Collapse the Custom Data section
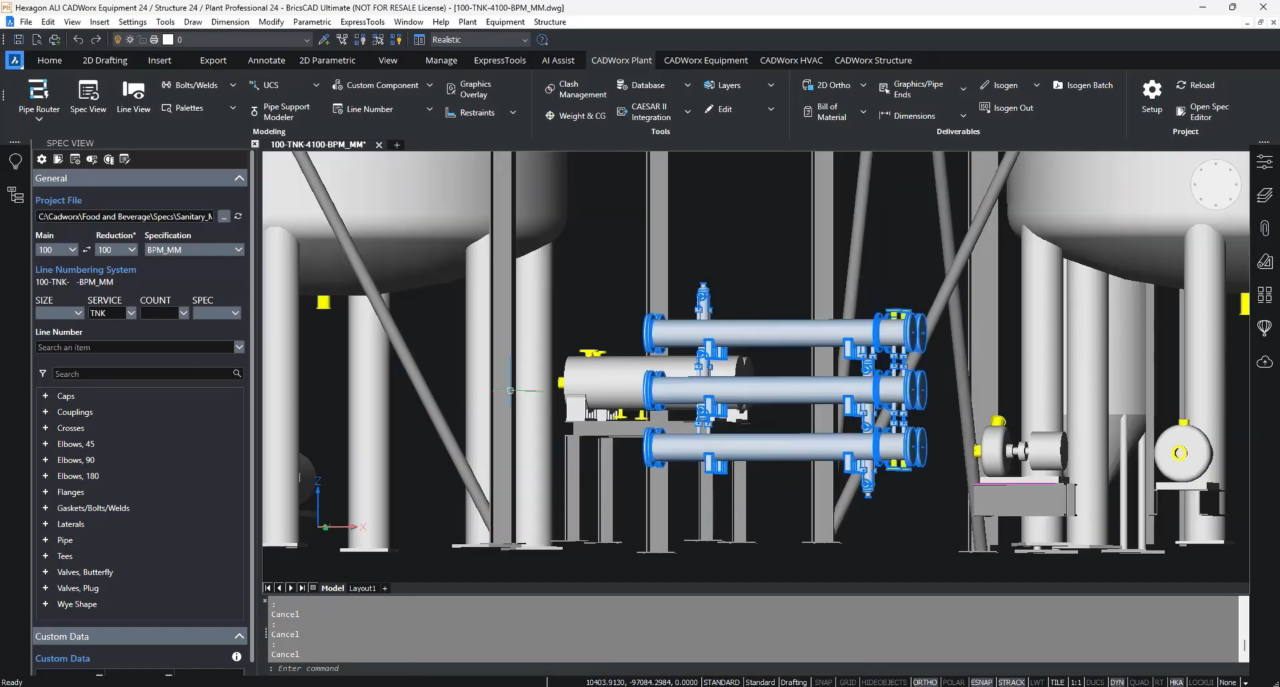The image size is (1280, 687). (239, 636)
